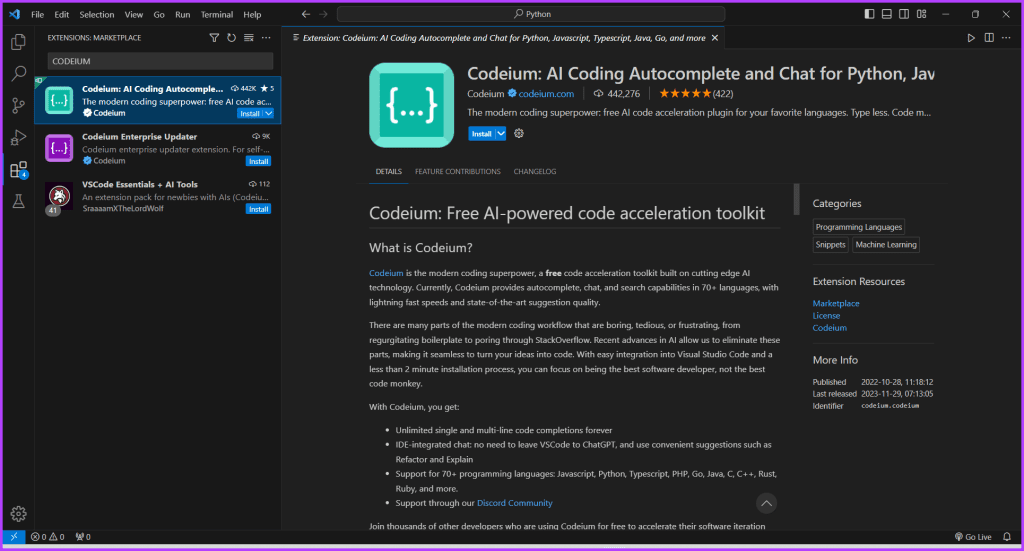
Task: Click the star rating with 422 reviews
Action: 696,94
